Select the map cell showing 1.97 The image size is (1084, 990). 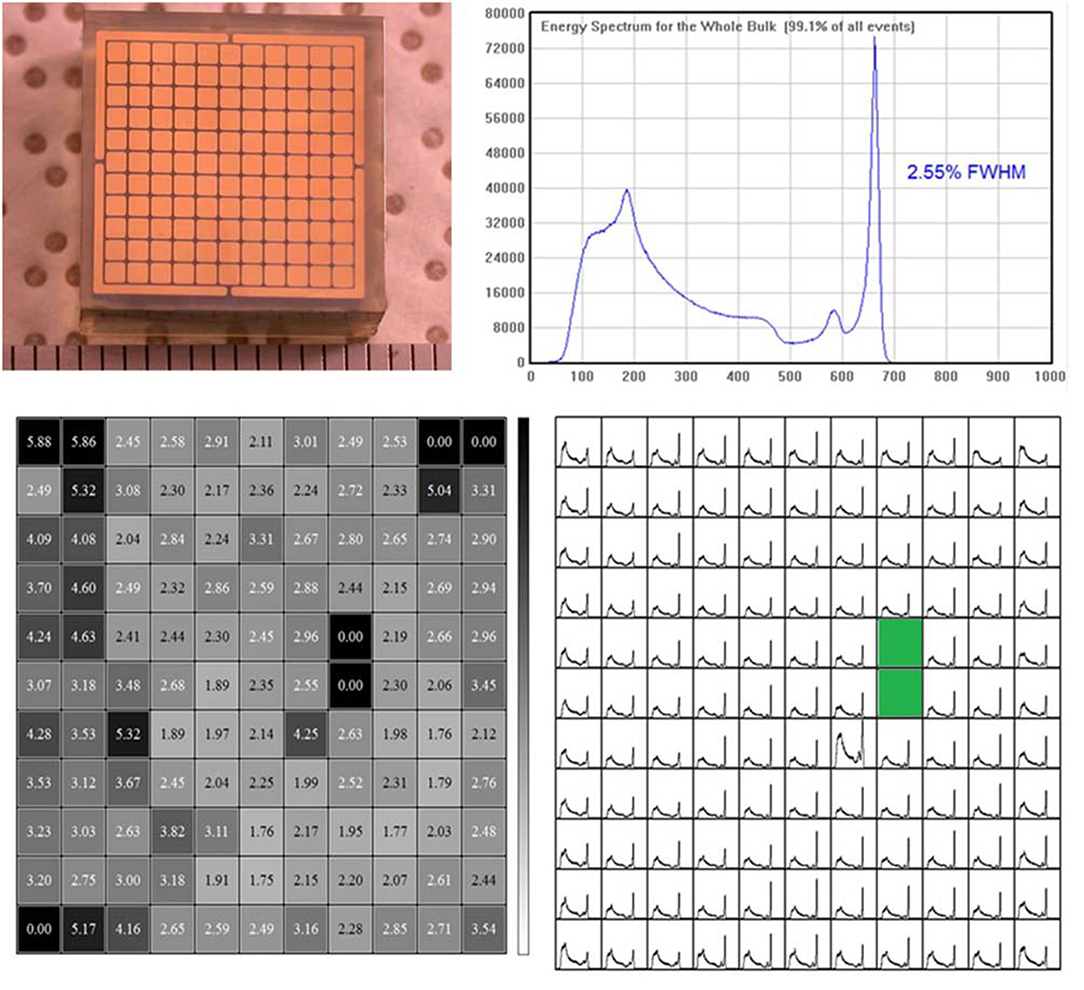click(217, 734)
